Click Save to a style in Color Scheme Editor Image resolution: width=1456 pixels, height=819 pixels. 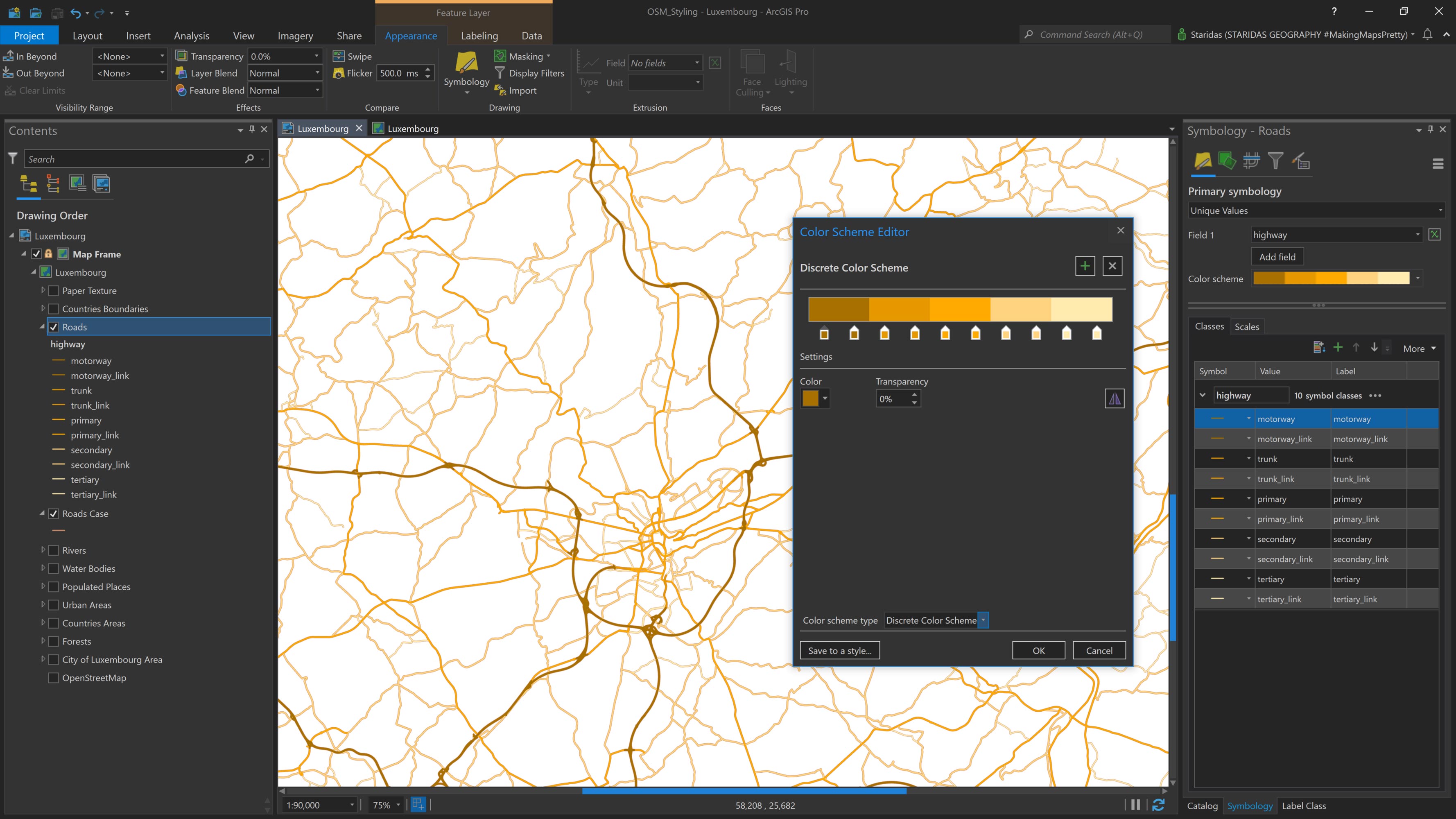[839, 650]
